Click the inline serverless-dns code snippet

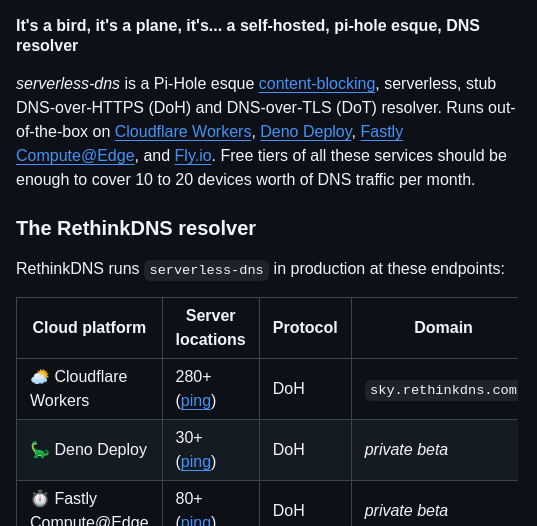206,270
